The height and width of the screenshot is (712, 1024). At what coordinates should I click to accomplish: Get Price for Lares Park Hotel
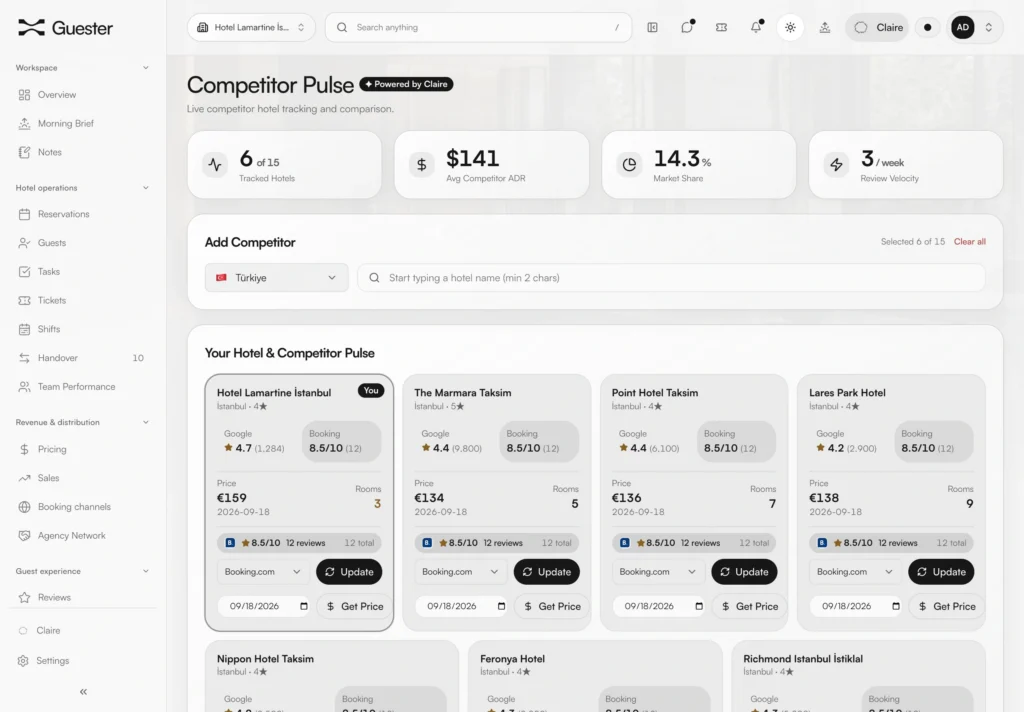tap(946, 607)
